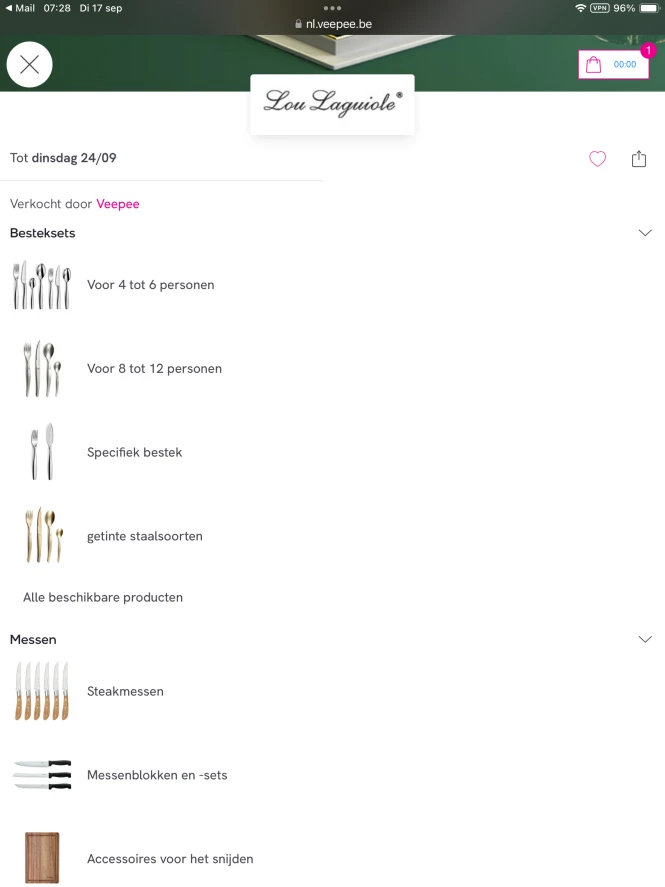Tap the gold cutlery thumbnail
The width and height of the screenshot is (665, 887).
click(42, 536)
